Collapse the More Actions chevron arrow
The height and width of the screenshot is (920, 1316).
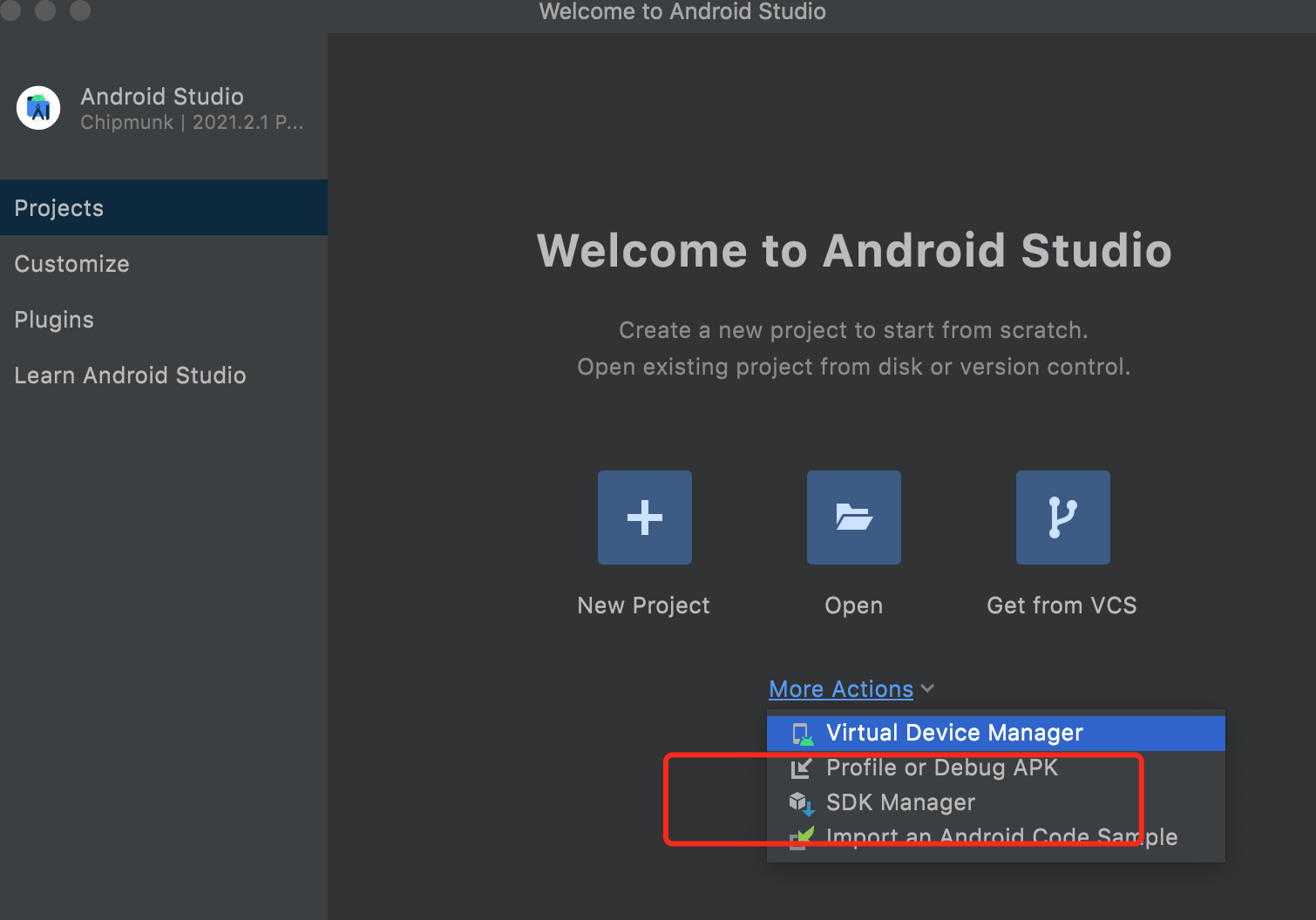927,689
